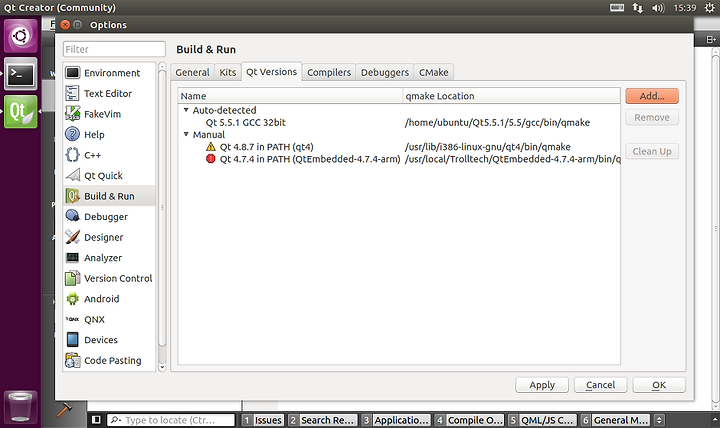
Task: Open Android options category
Action: pos(109,298)
